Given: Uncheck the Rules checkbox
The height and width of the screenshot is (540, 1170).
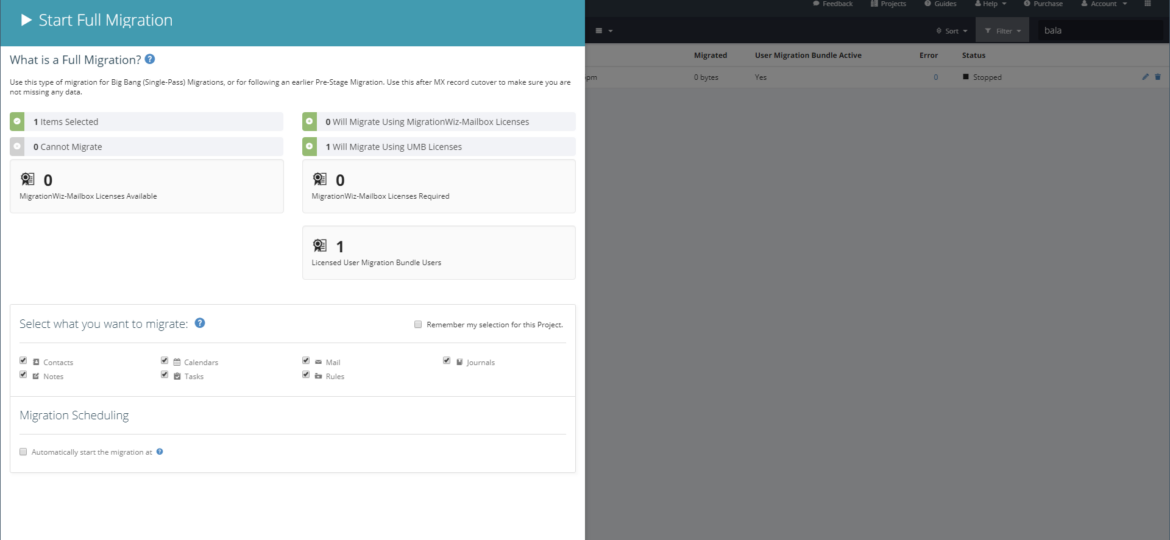Looking at the screenshot, I should coord(306,374).
